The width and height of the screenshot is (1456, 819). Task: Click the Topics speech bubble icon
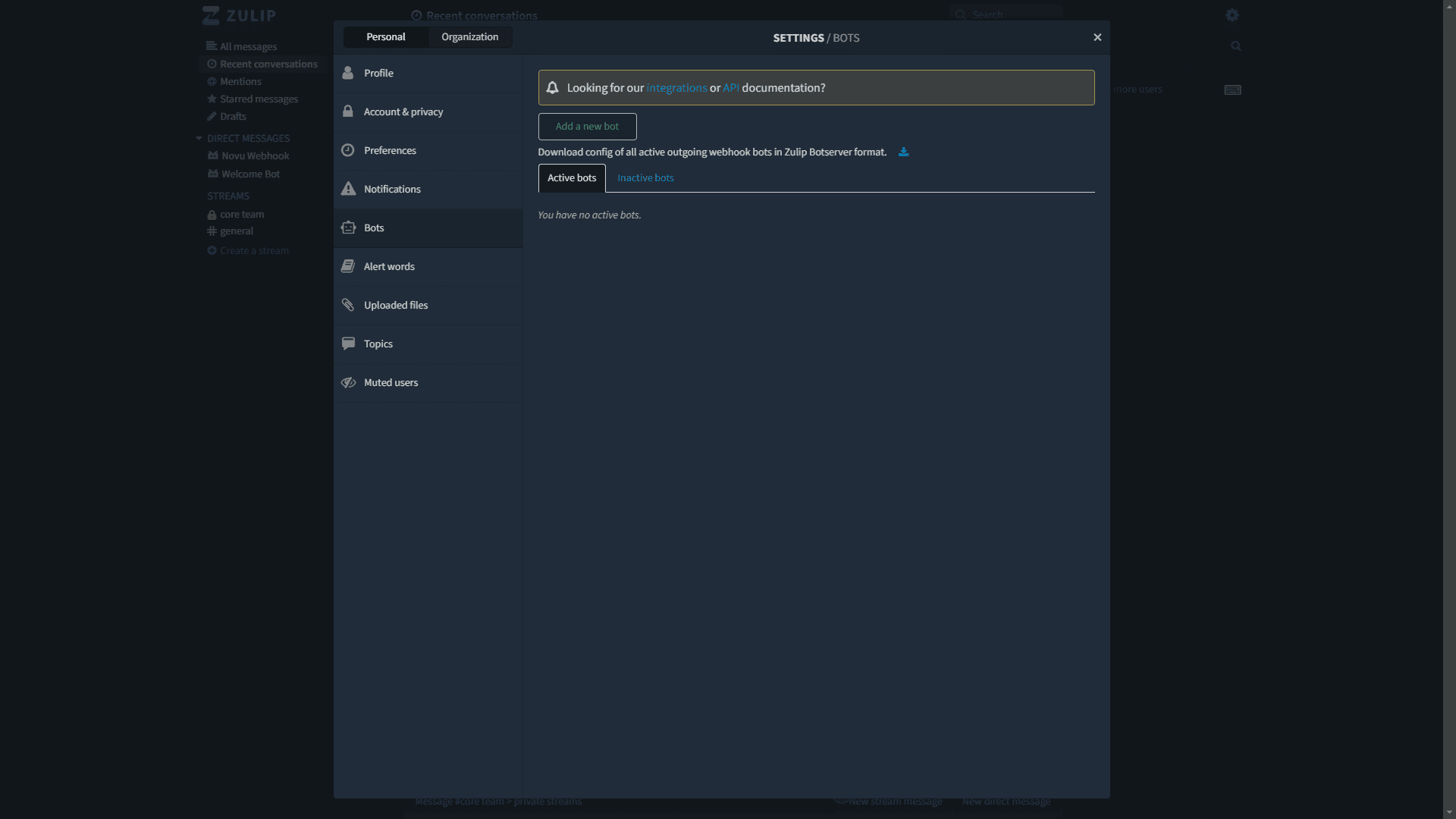pos(348,344)
